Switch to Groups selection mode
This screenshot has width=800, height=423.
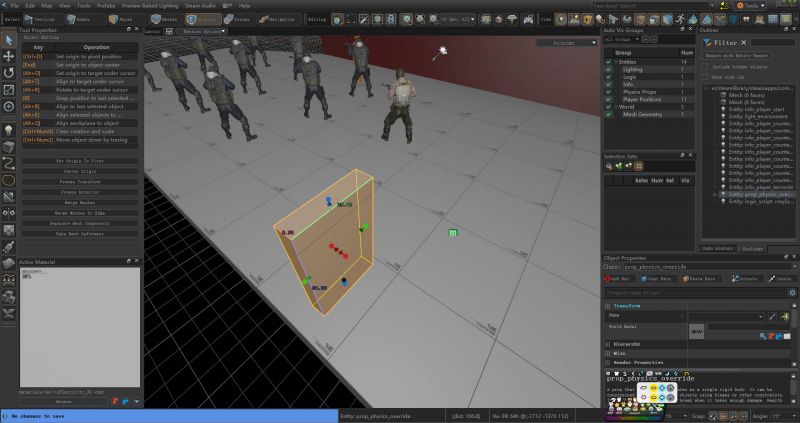click(x=237, y=19)
